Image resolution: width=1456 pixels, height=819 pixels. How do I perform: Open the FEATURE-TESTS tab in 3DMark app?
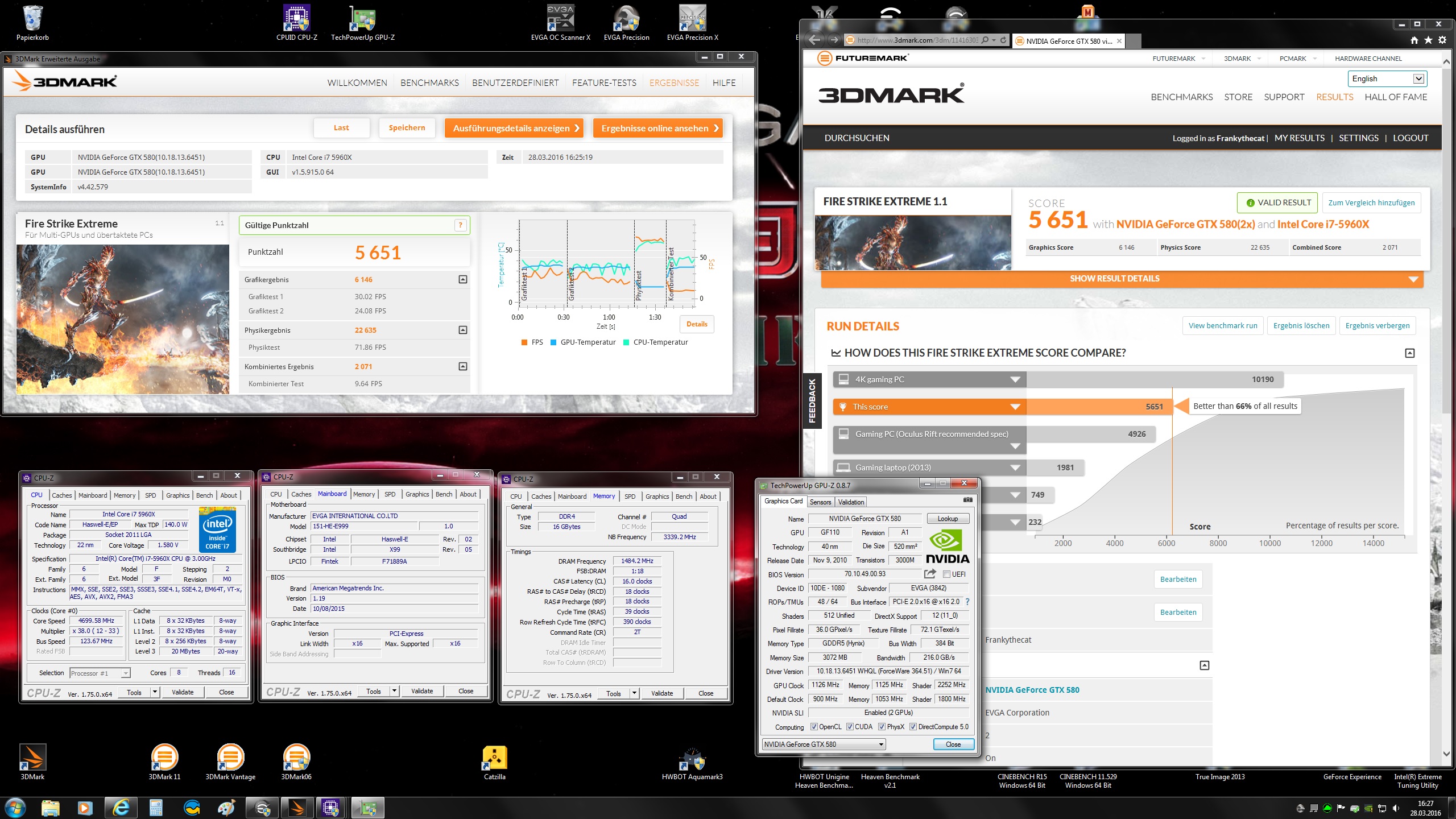point(604,82)
